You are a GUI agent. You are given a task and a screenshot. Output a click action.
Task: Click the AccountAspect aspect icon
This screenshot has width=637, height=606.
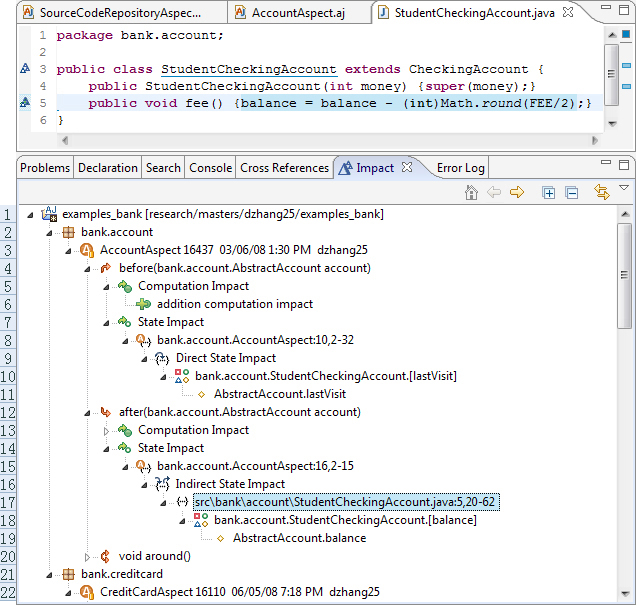coord(87,250)
